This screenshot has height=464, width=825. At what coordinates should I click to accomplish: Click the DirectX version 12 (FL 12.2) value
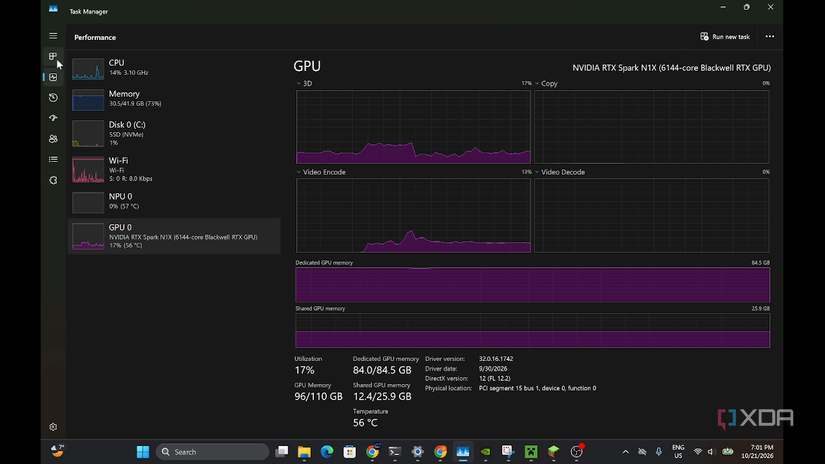tap(494, 378)
